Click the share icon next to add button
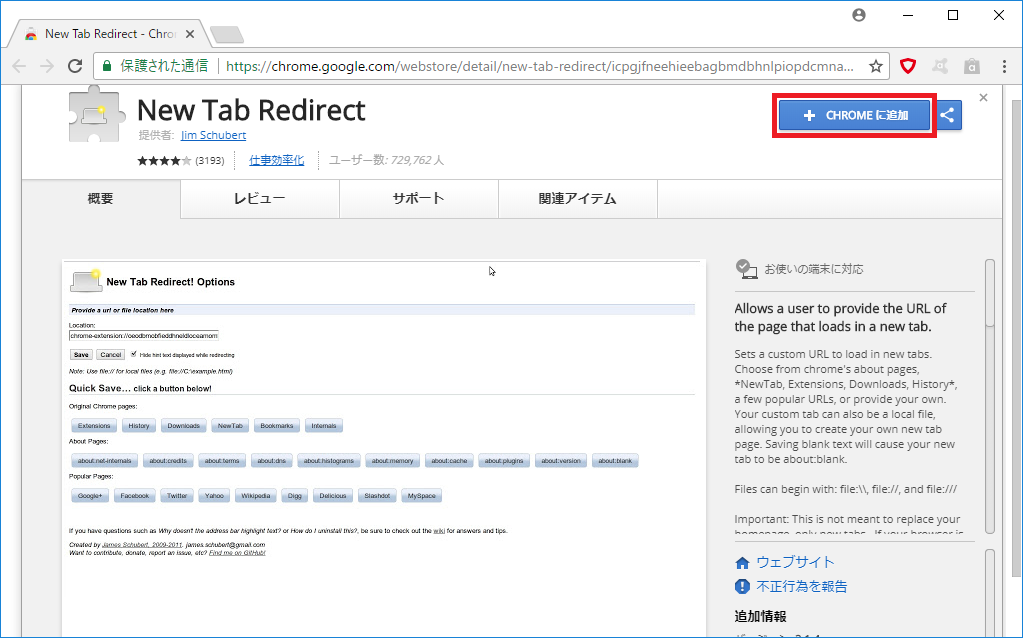1023x638 pixels. point(947,115)
